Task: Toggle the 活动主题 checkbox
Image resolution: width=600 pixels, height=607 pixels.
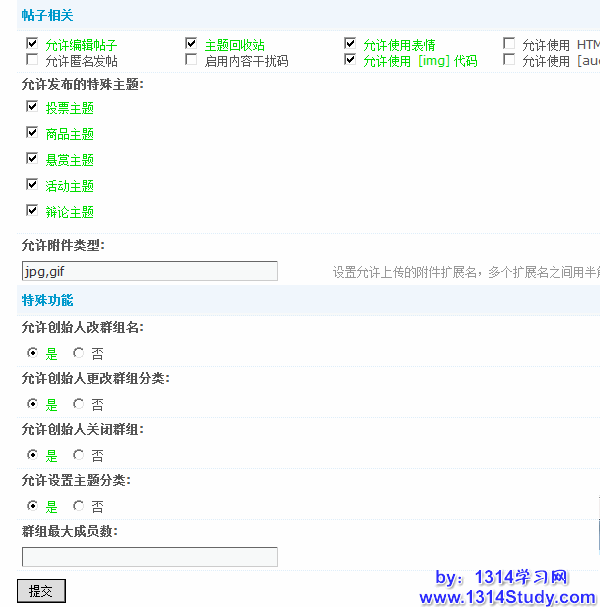Action: 32,184
